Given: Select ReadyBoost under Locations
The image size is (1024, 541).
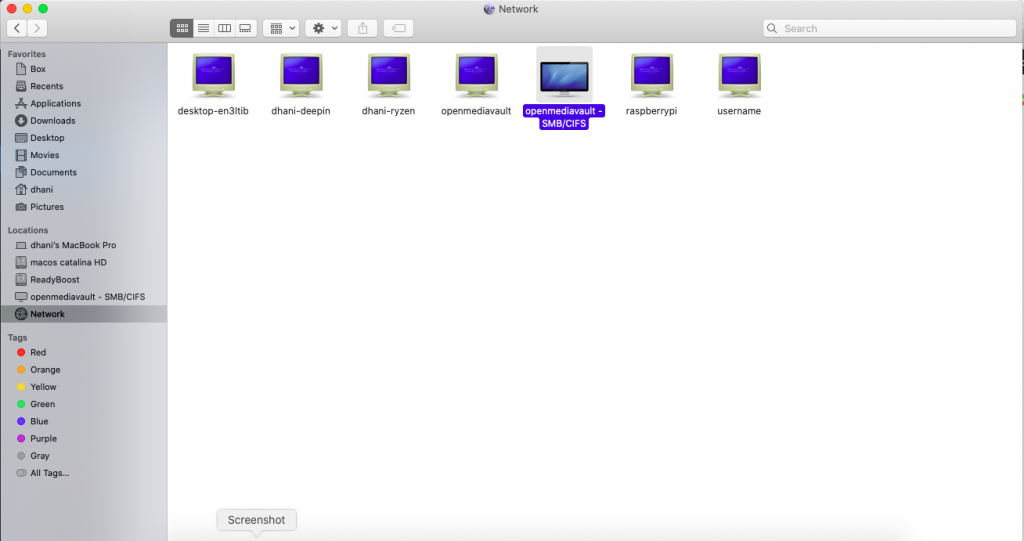Looking at the screenshot, I should pyautogui.click(x=84, y=280).
